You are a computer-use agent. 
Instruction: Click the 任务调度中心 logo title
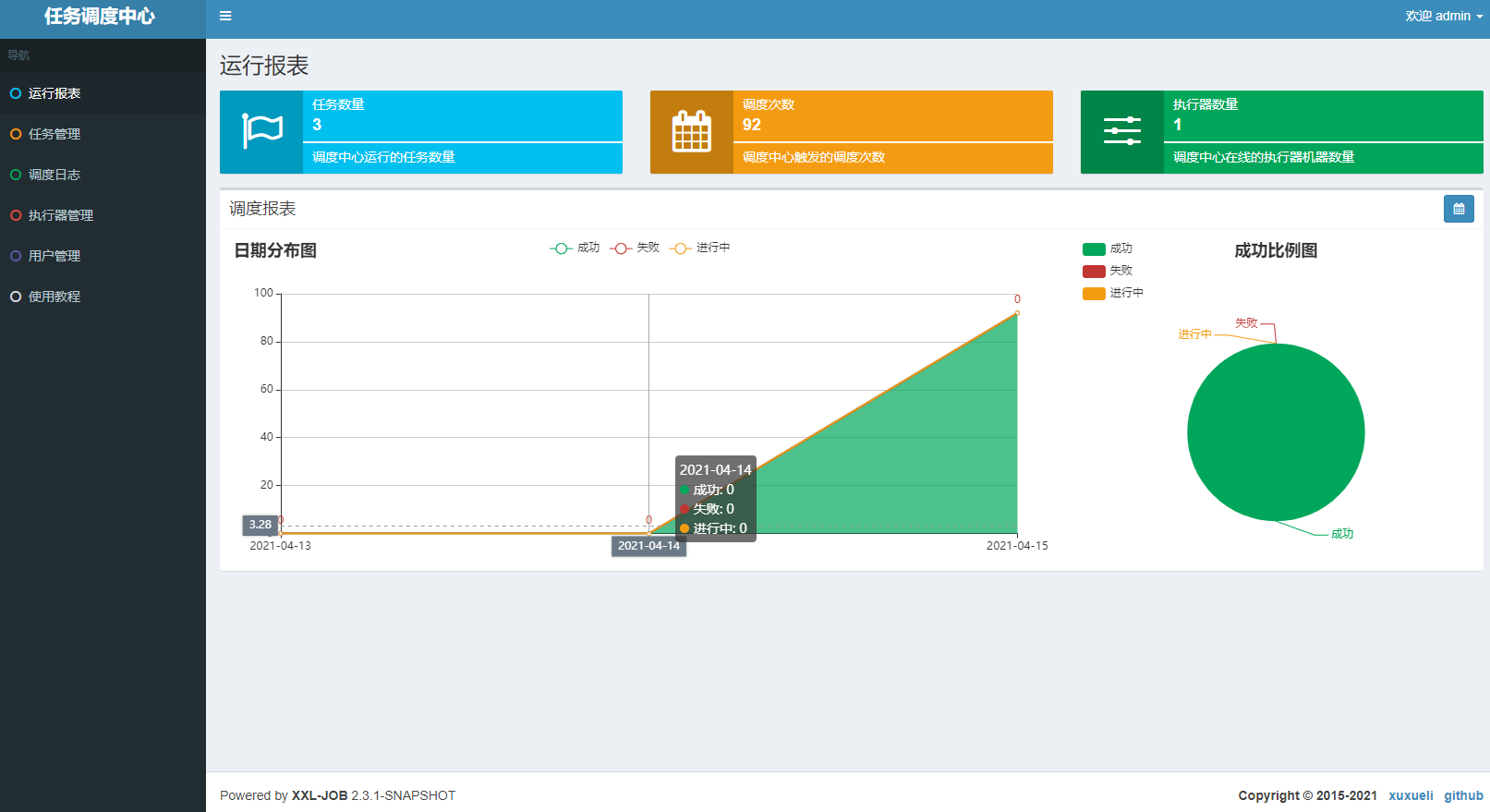[100, 16]
